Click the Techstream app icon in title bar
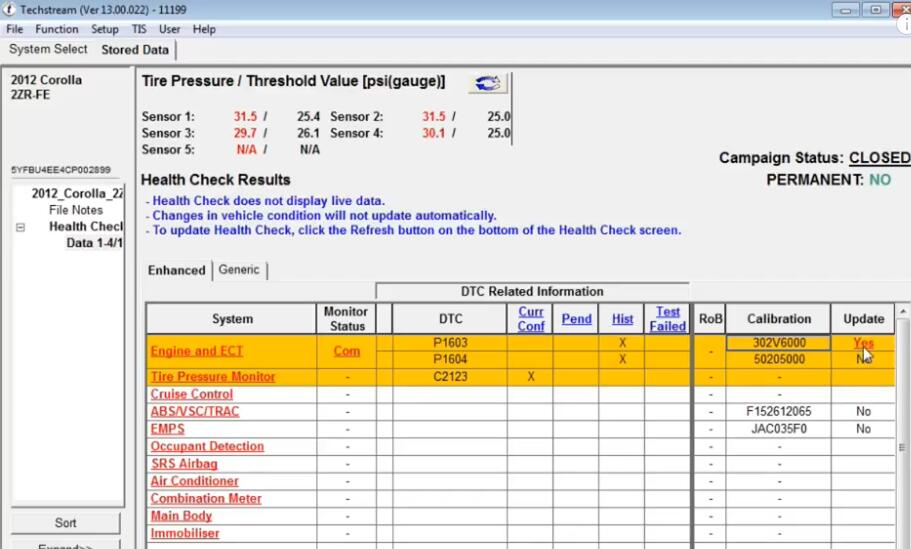This screenshot has width=911, height=549. click(10, 9)
